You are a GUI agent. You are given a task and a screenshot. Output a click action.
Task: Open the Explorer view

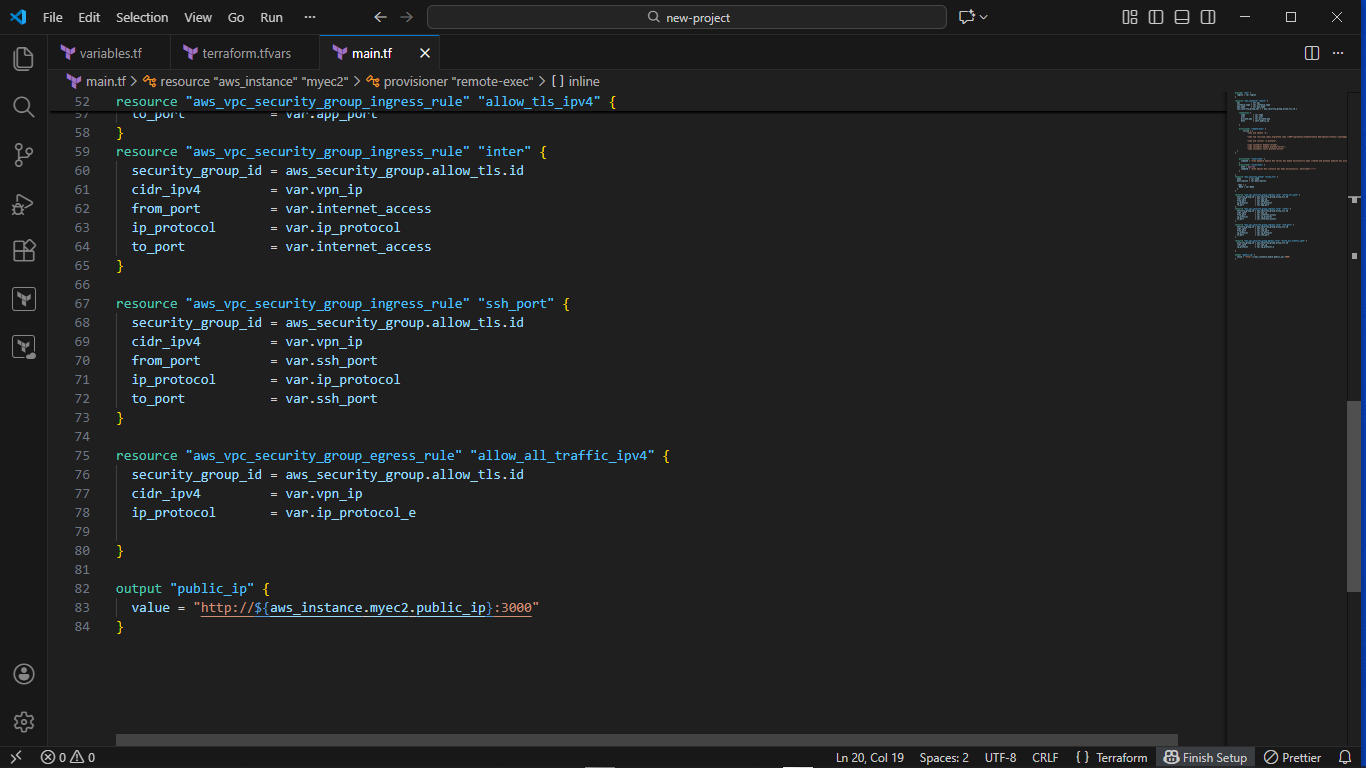coord(23,58)
